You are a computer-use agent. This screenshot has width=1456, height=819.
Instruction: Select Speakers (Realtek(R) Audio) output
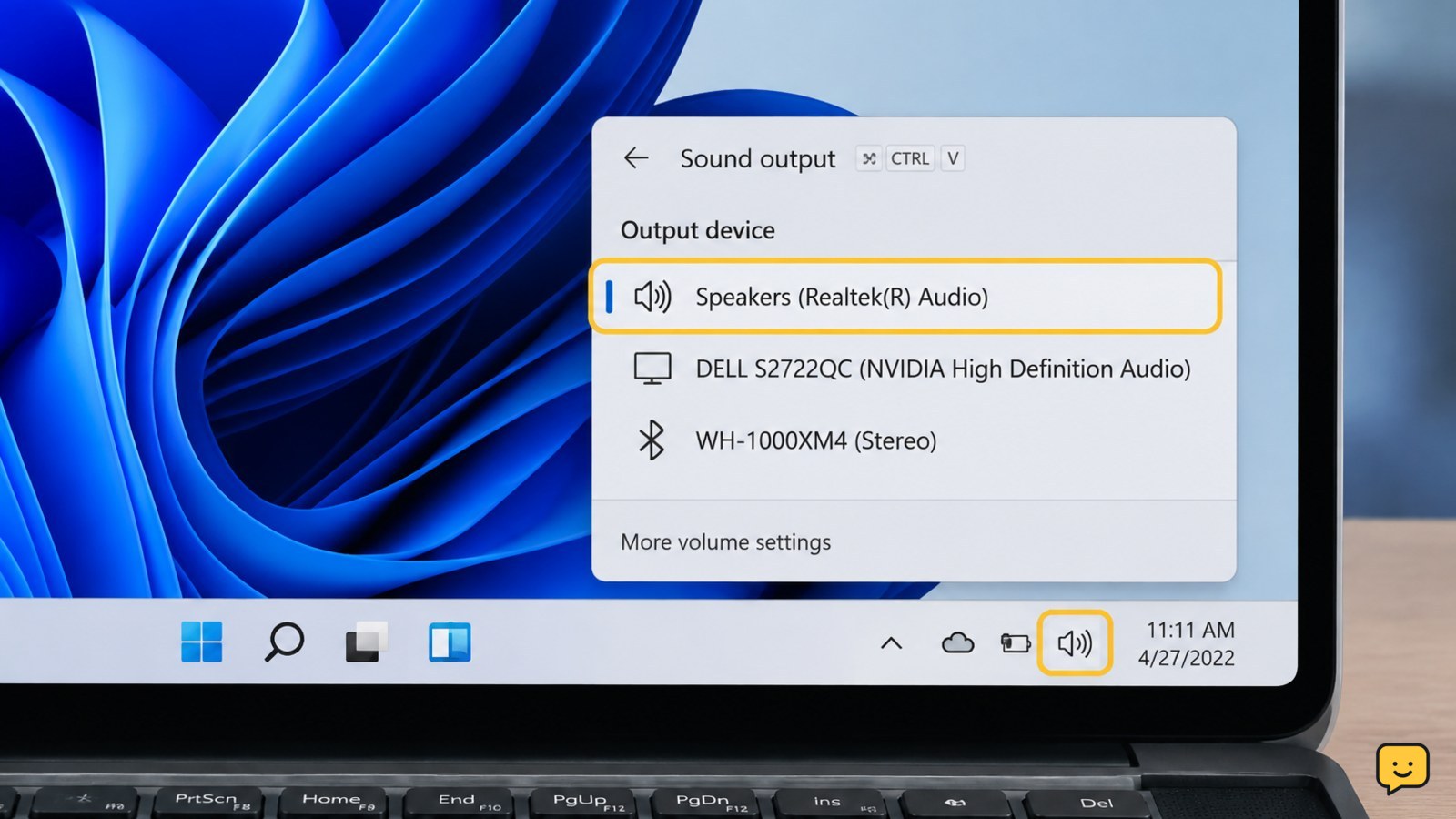pyautogui.click(x=905, y=297)
